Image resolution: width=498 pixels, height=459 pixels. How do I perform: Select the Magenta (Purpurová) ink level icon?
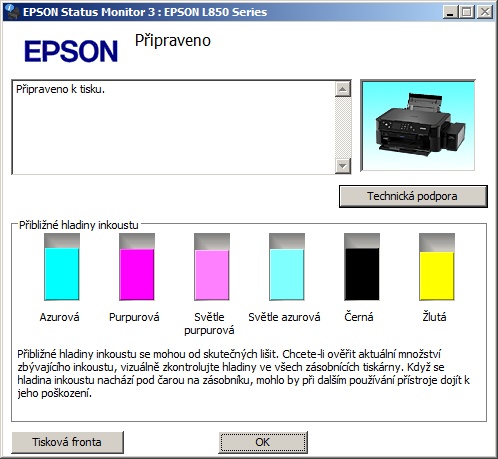tap(137, 267)
